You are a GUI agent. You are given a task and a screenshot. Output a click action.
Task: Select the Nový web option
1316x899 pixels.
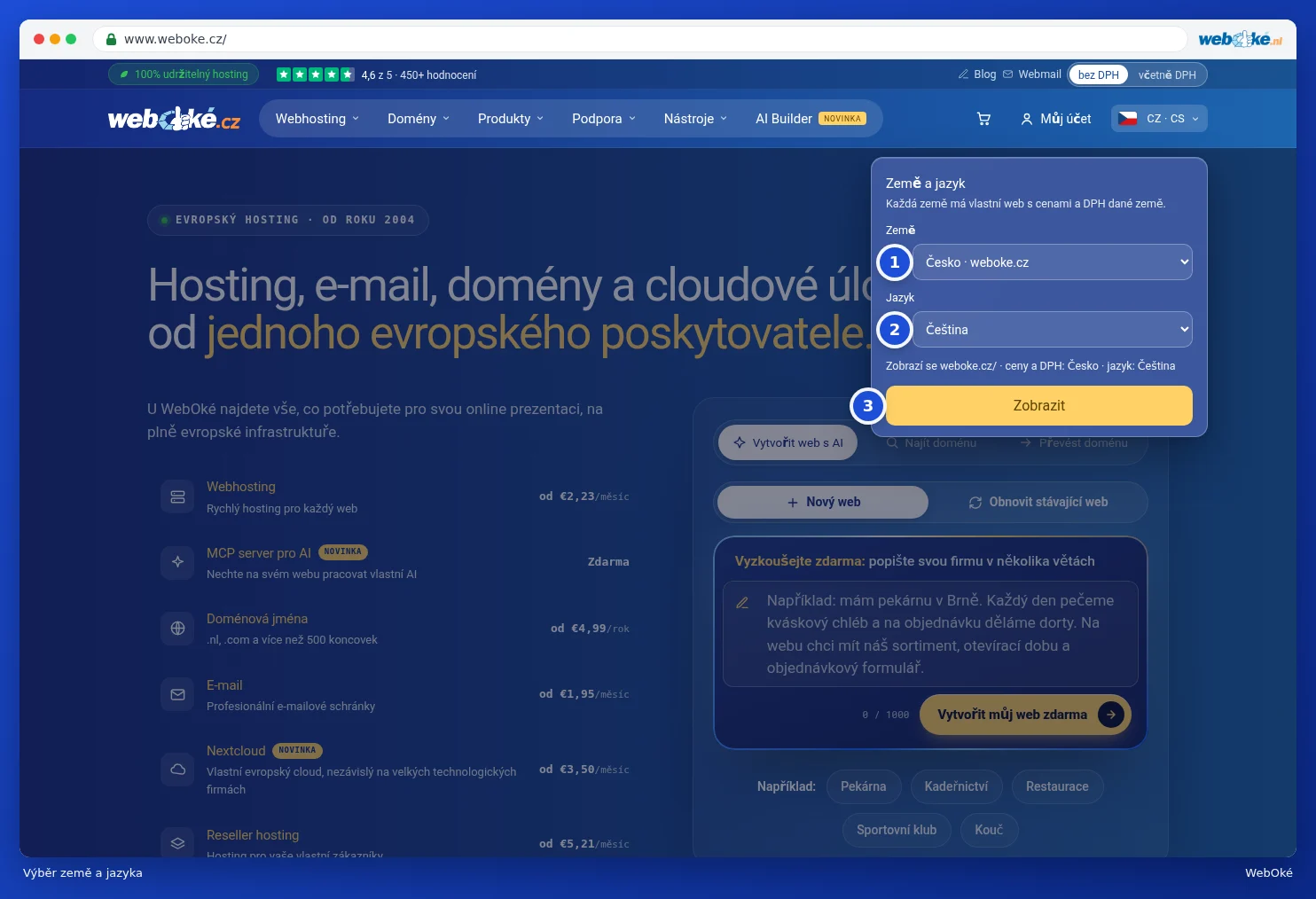click(823, 502)
